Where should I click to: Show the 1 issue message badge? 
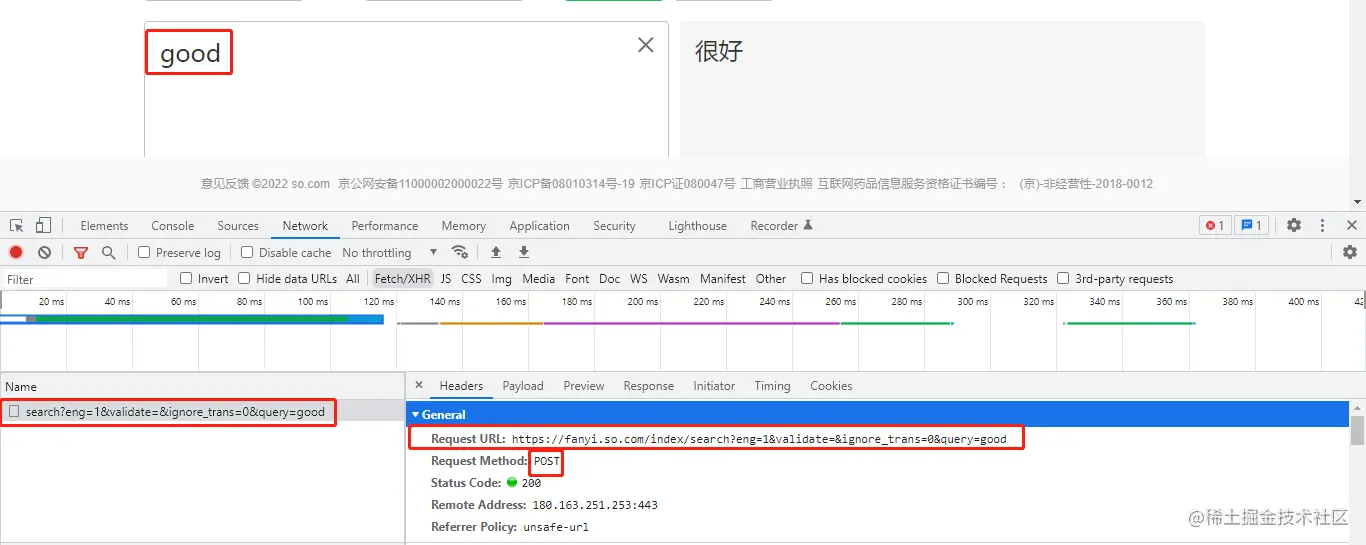pos(1252,225)
